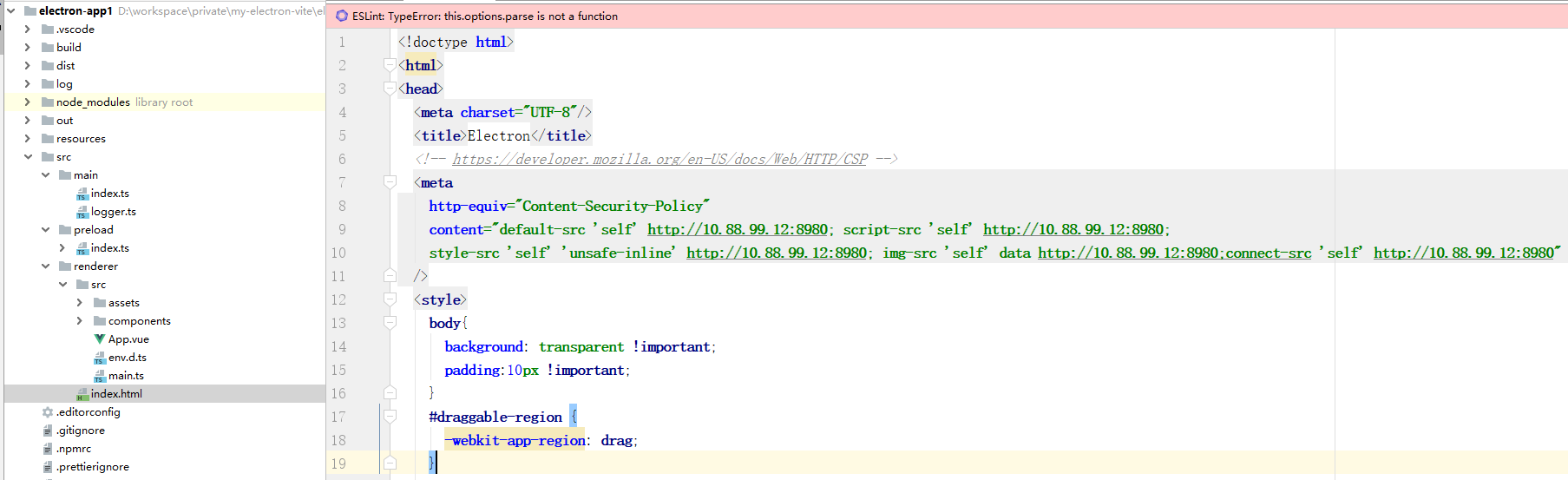Image resolution: width=1568 pixels, height=480 pixels.
Task: Click the .prettierignore file icon
Action: point(48,467)
